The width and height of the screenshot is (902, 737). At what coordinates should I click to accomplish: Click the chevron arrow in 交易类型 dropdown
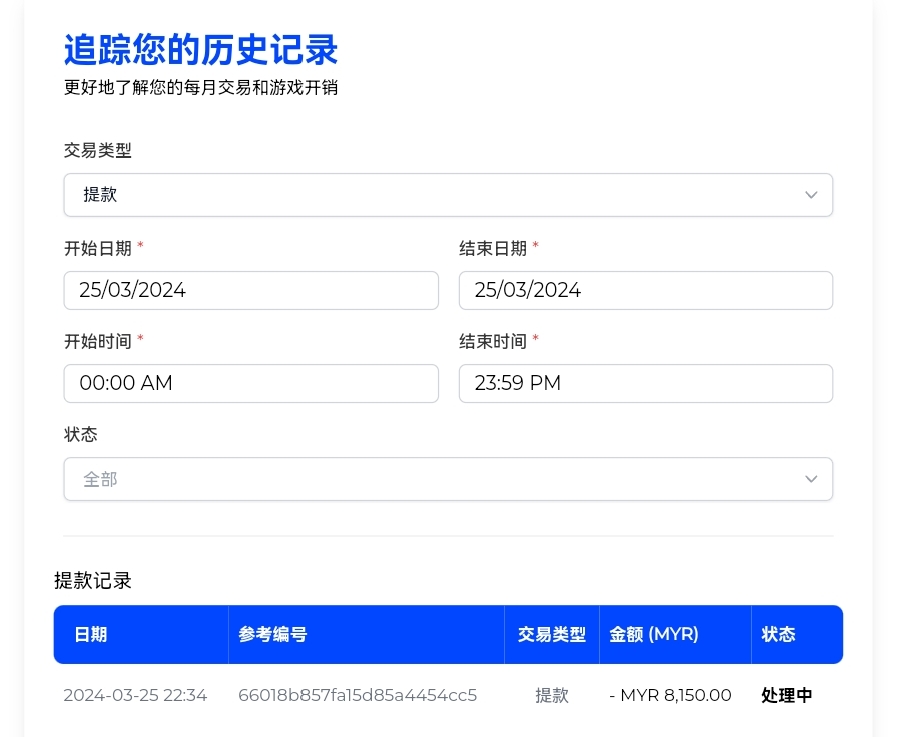tap(811, 195)
